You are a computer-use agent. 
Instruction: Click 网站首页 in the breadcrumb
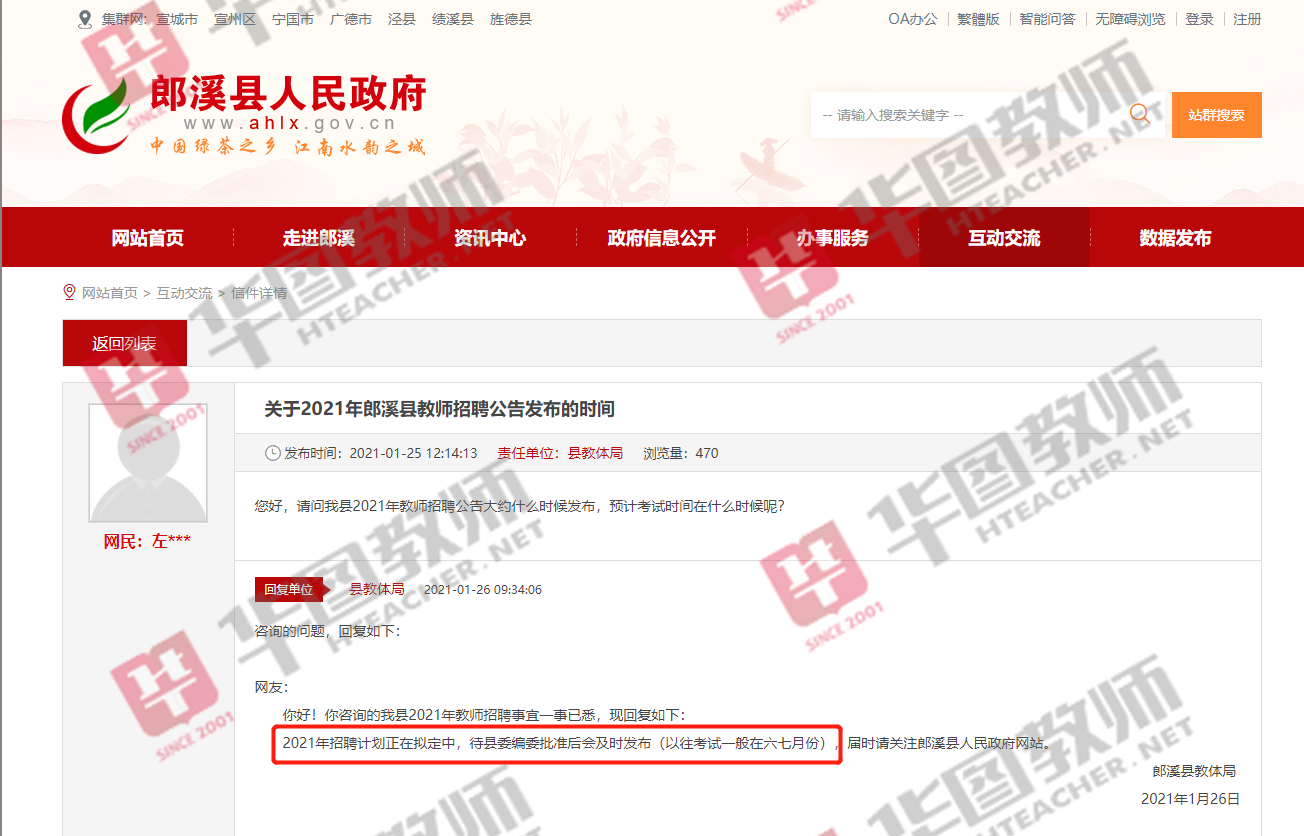(110, 293)
